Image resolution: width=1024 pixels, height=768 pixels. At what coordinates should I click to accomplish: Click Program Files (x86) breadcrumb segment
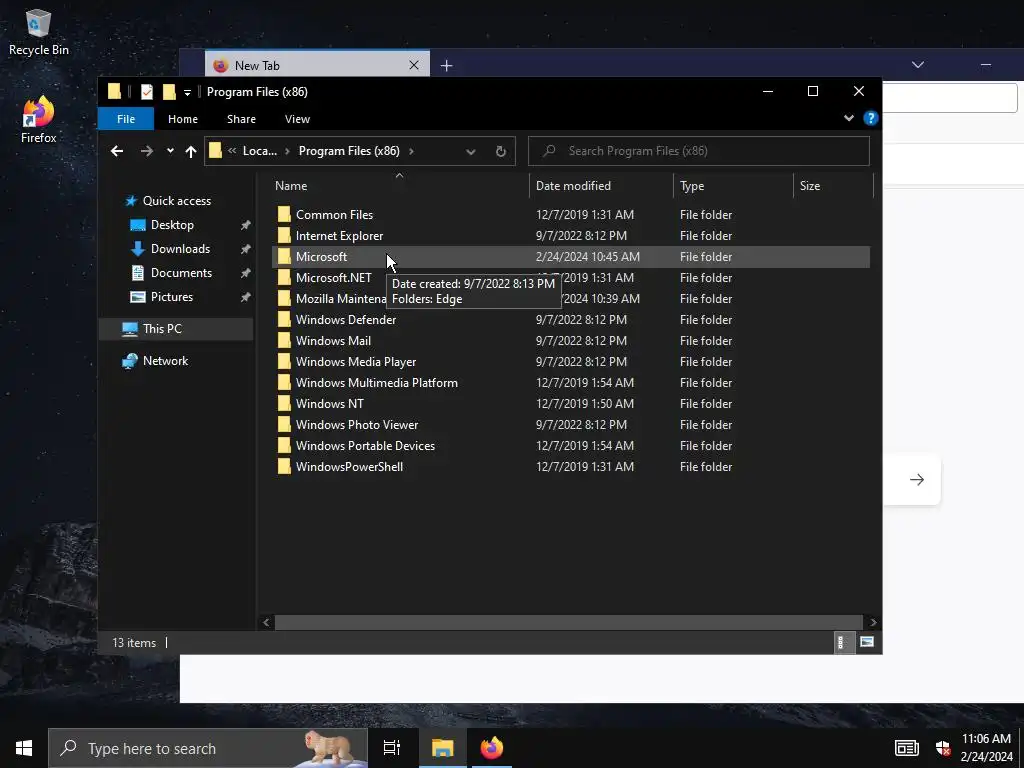[x=349, y=151]
